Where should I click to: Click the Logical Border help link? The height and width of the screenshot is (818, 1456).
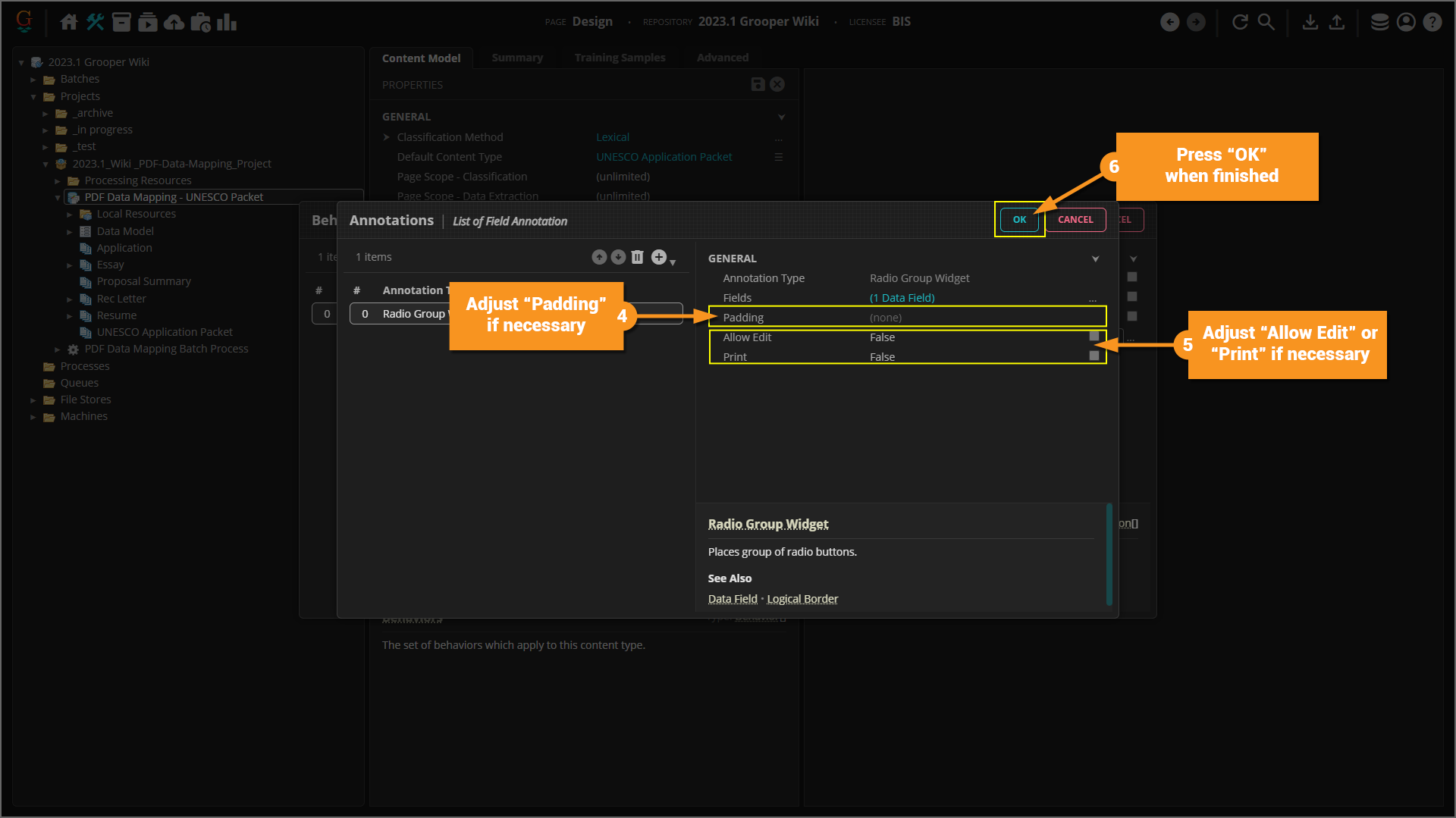coord(802,599)
